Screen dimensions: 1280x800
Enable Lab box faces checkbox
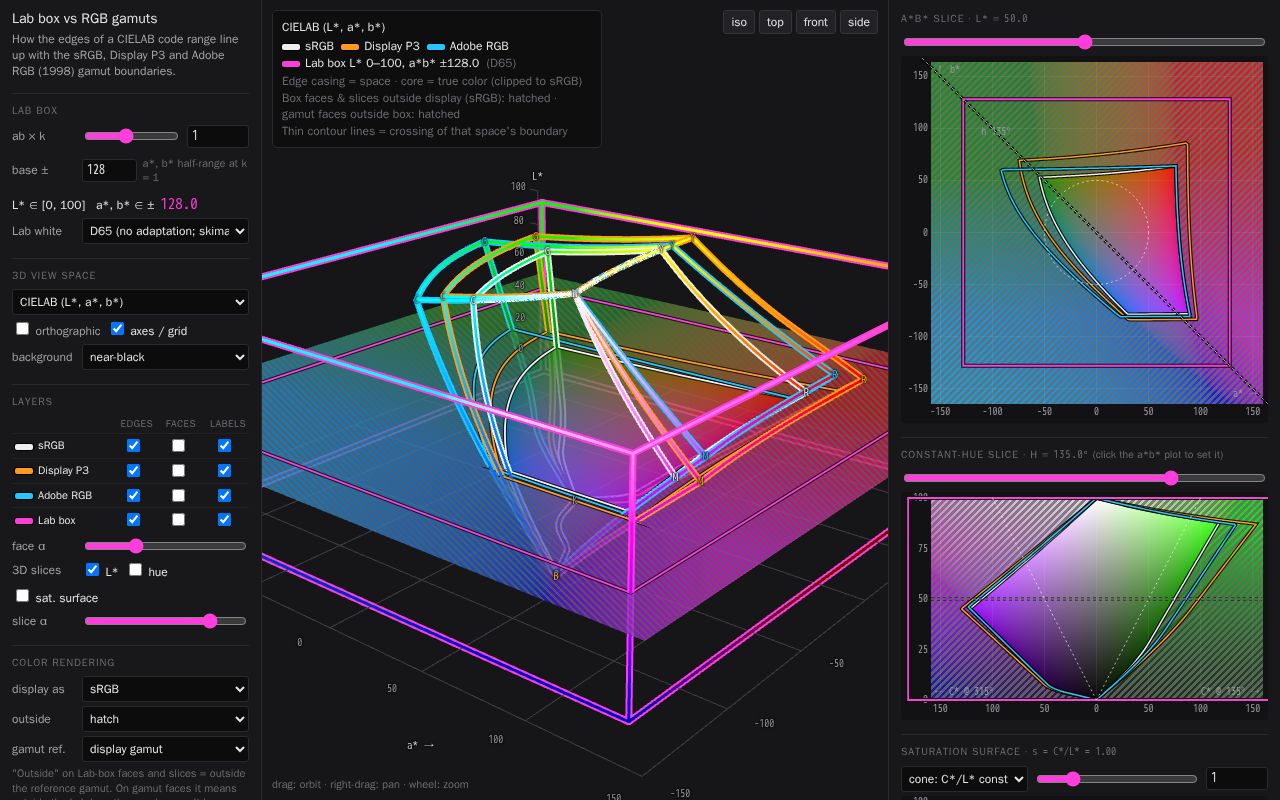(x=178, y=520)
